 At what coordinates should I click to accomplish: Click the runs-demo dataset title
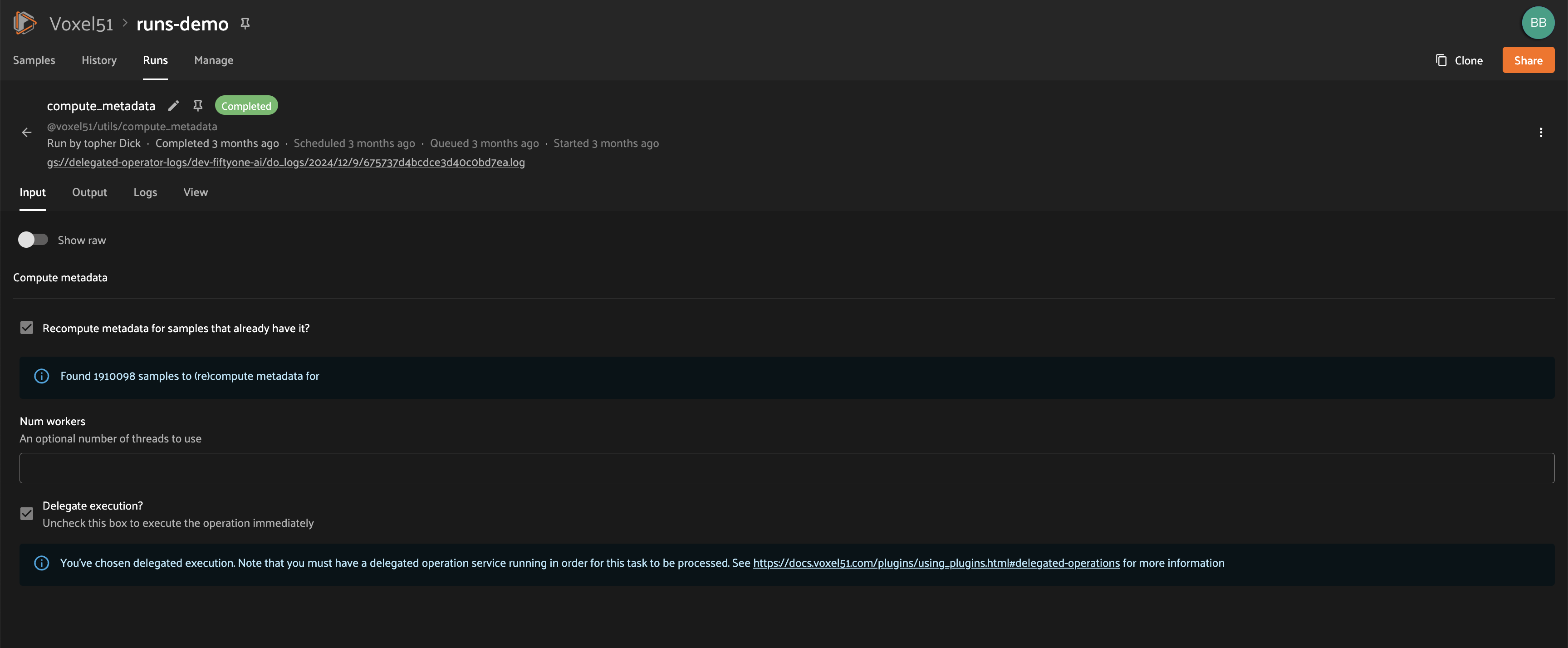click(182, 24)
